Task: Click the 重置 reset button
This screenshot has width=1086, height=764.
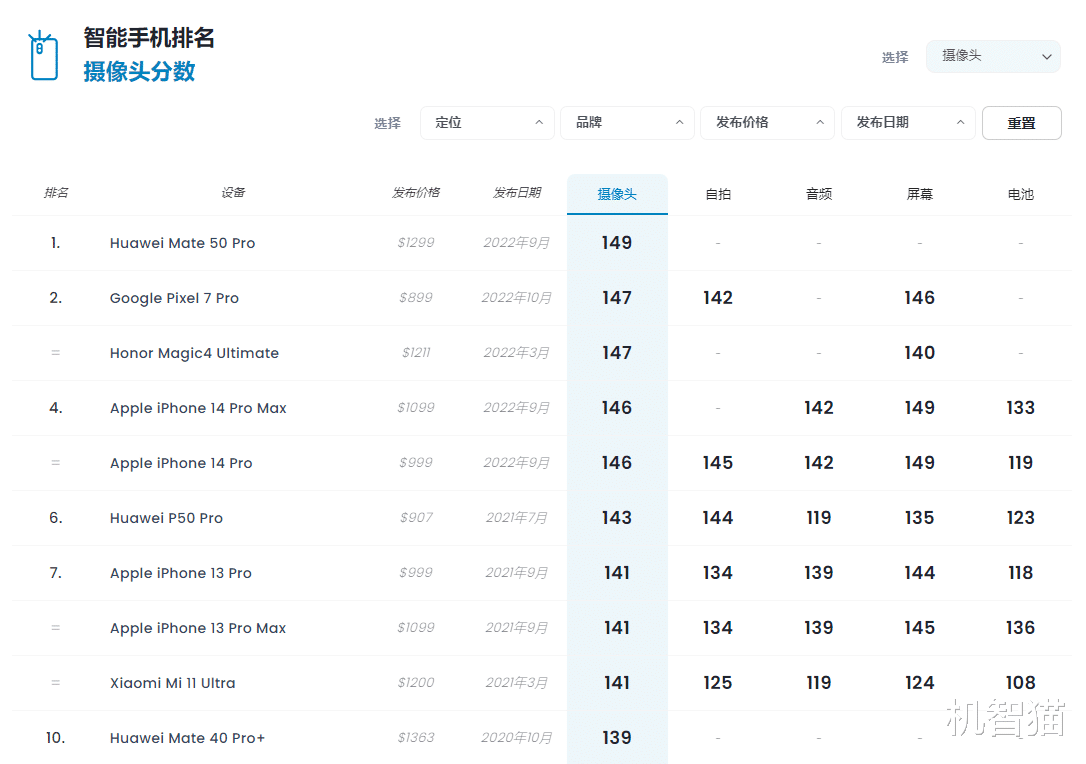Action: pos(1022,123)
